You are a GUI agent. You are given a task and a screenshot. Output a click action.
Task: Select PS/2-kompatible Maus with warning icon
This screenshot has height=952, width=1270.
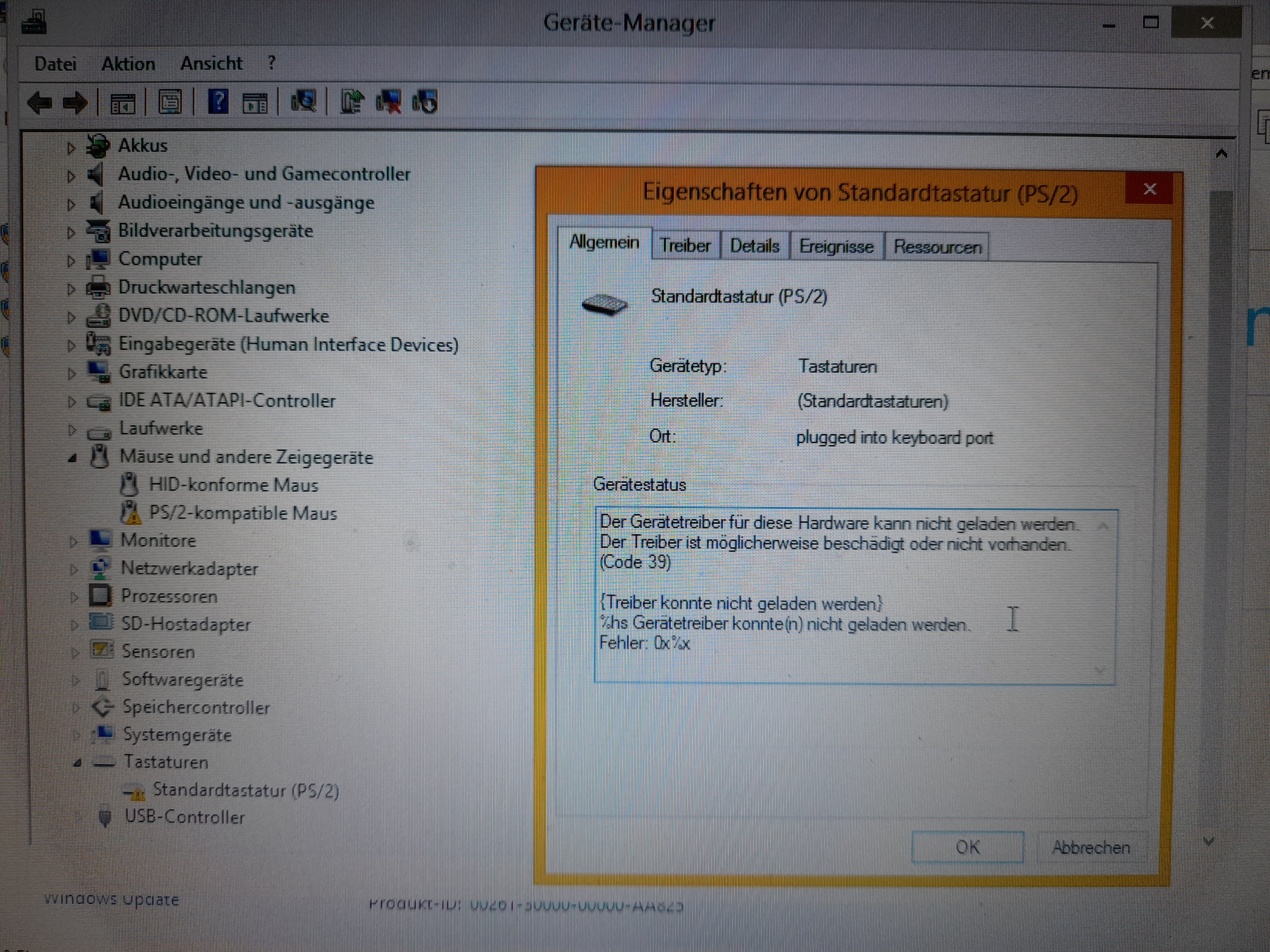tap(242, 513)
